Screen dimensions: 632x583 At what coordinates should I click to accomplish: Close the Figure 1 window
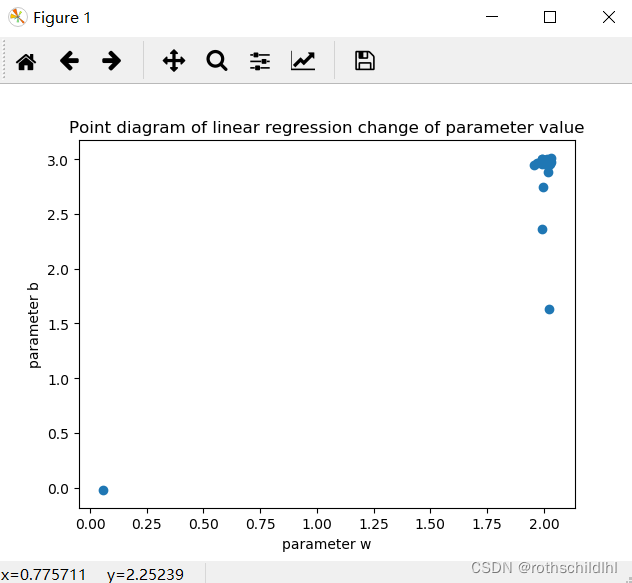[608, 17]
